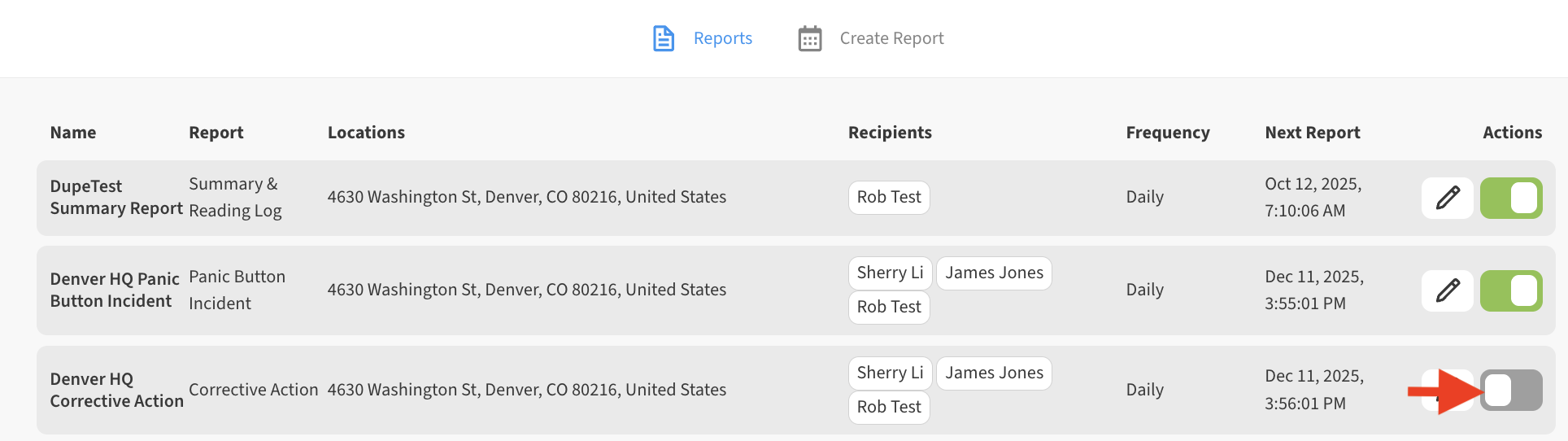The height and width of the screenshot is (441, 1568).
Task: Click the Next Report column header
Action: [x=1312, y=133]
